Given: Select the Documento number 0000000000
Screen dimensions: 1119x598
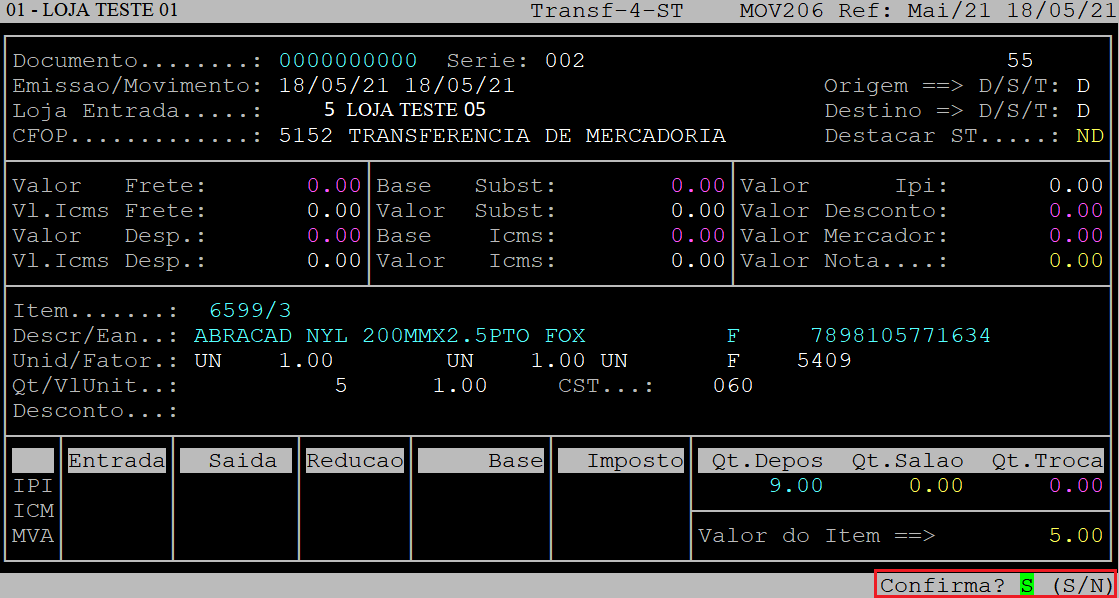Looking at the screenshot, I should [348, 61].
